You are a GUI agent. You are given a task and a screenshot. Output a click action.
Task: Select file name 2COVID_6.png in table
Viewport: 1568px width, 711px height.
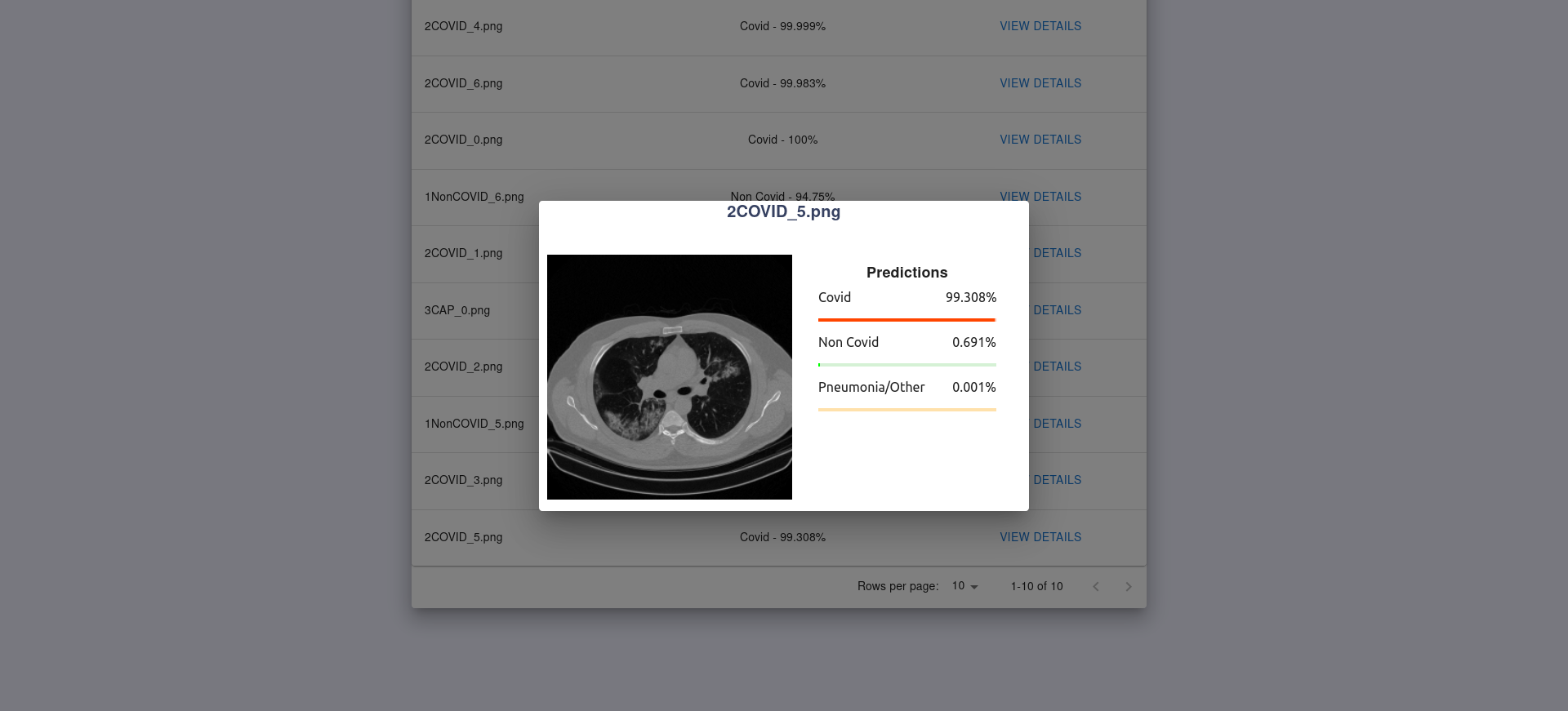(x=463, y=83)
